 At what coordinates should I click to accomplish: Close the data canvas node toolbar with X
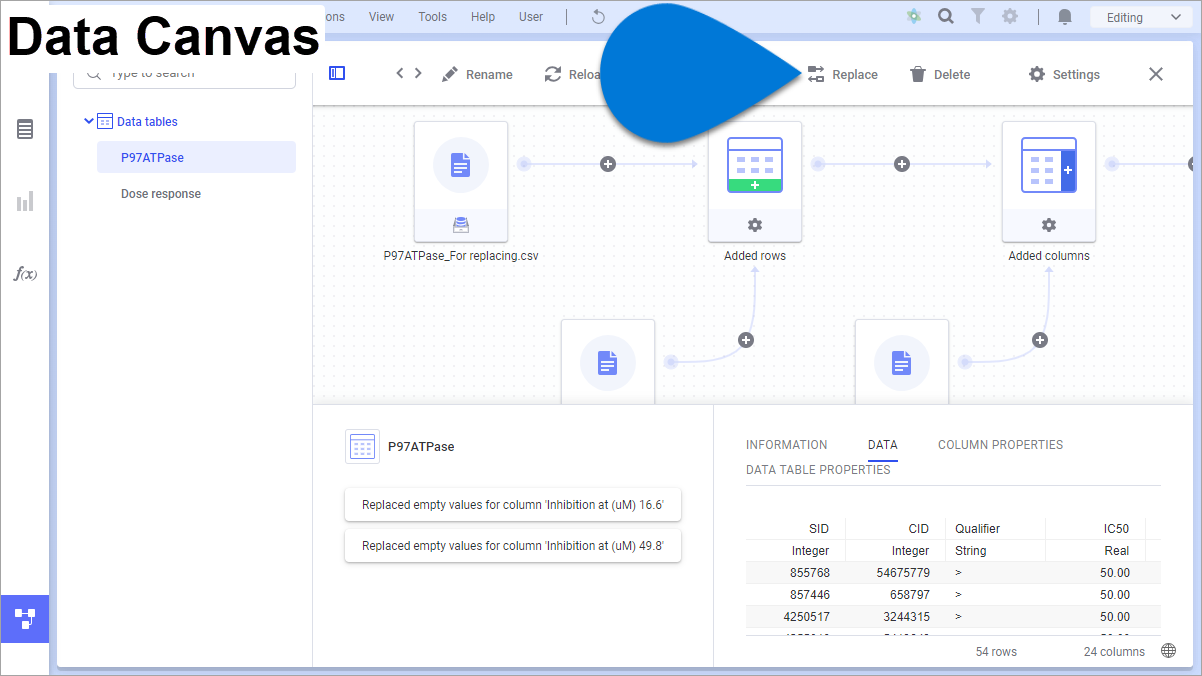(1156, 74)
